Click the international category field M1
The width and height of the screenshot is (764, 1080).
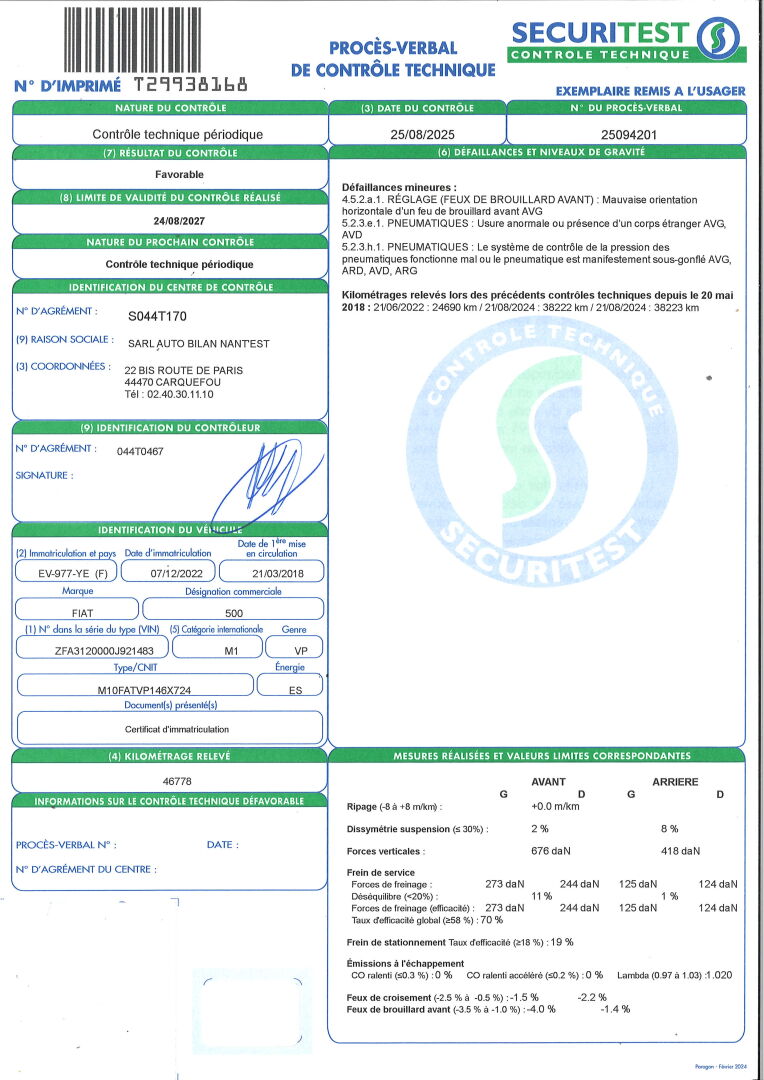tap(218, 647)
